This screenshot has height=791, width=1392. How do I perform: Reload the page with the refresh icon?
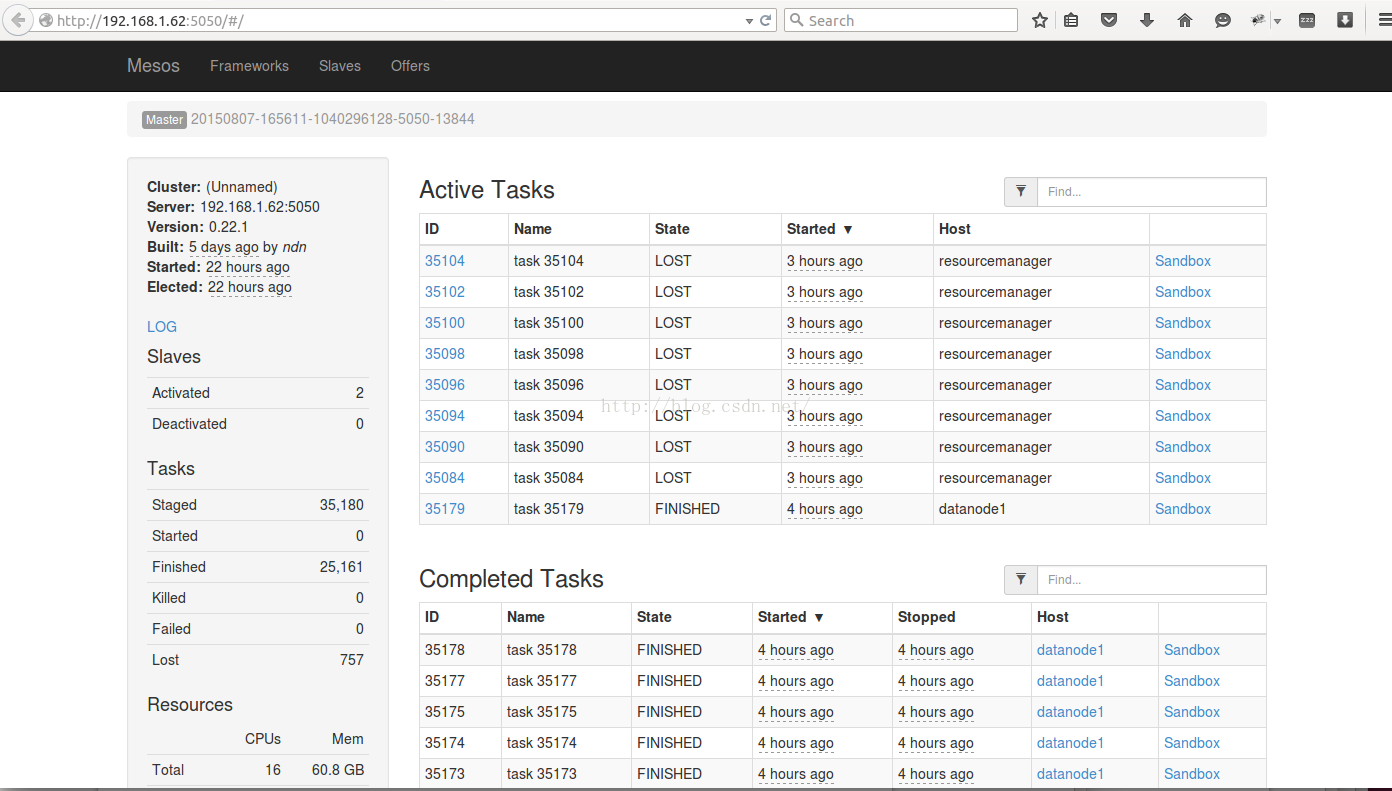click(x=766, y=20)
